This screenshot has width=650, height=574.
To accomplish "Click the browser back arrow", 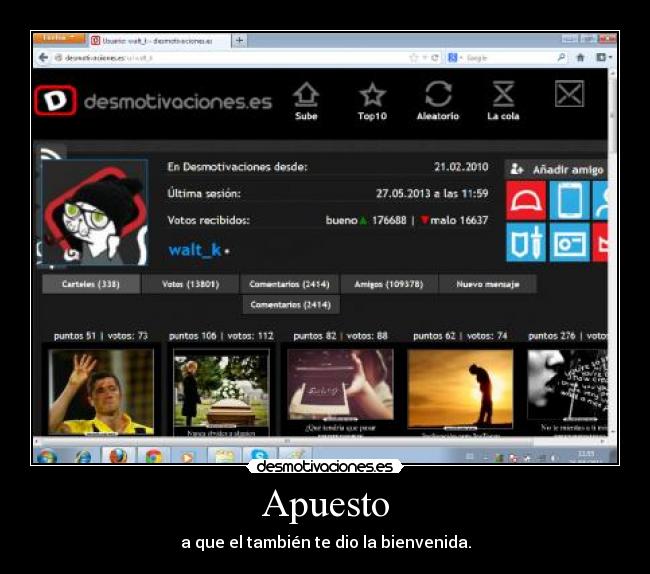I will tap(43, 58).
